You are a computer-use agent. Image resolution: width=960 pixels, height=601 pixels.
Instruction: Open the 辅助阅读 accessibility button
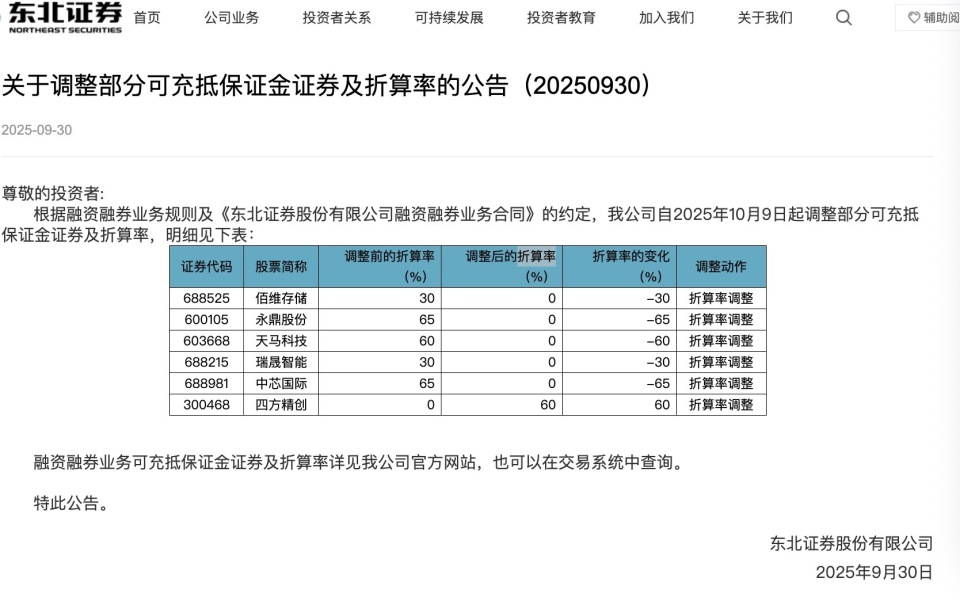pyautogui.click(x=933, y=17)
